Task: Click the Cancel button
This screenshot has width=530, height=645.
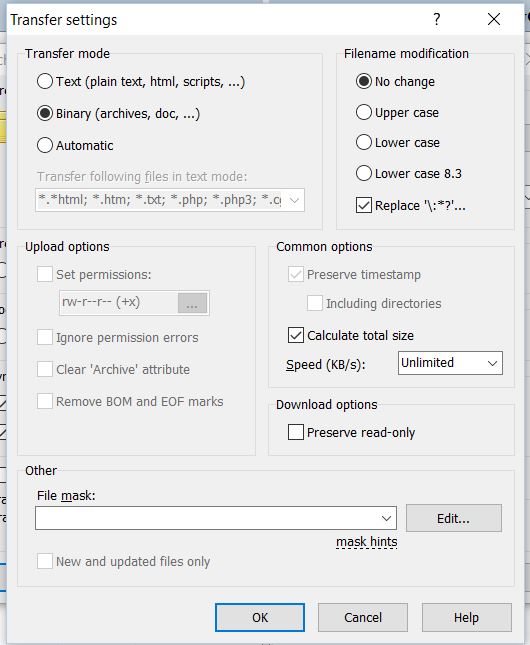Action: tap(363, 617)
